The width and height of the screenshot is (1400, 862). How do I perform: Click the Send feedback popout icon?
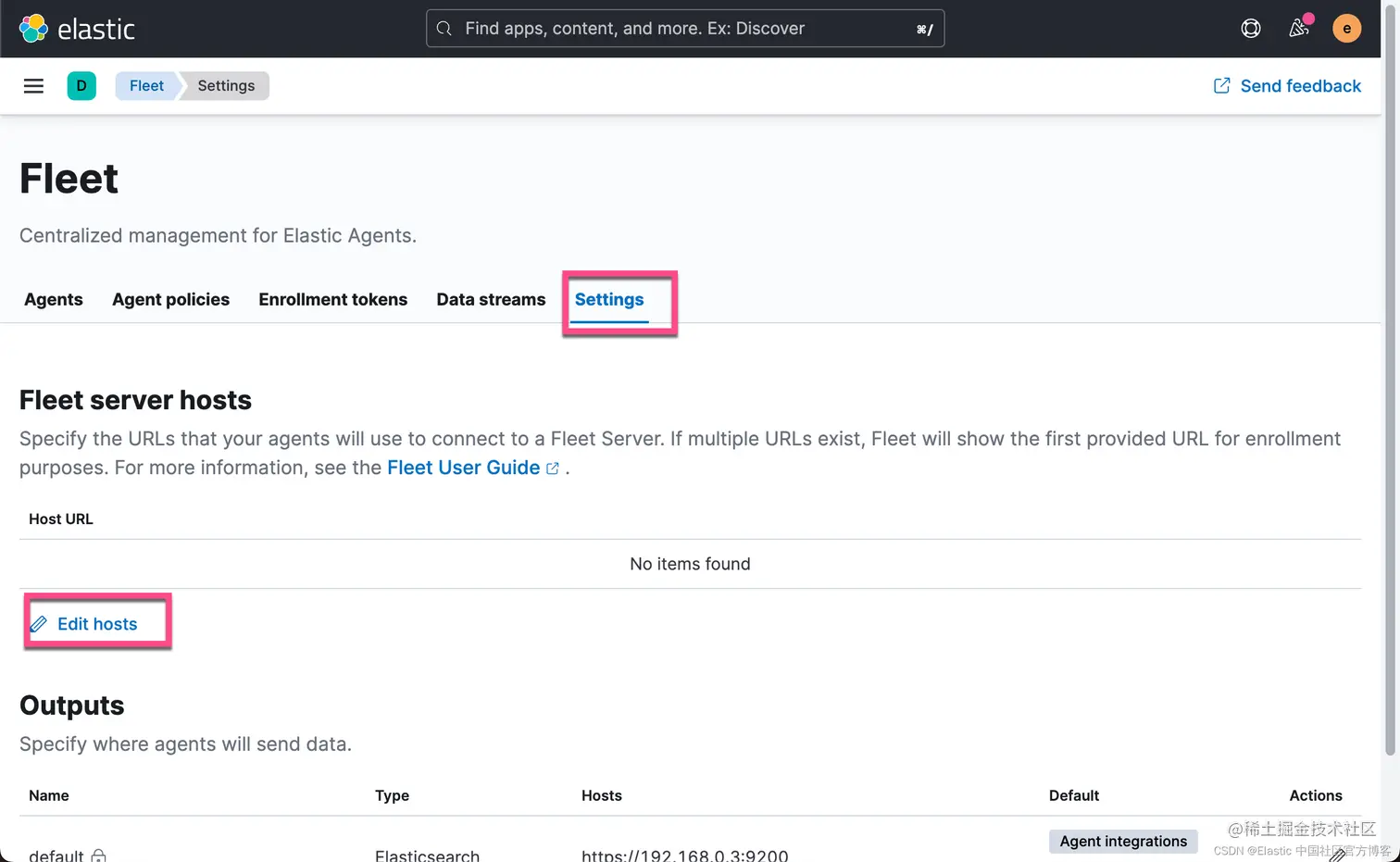(x=1221, y=86)
